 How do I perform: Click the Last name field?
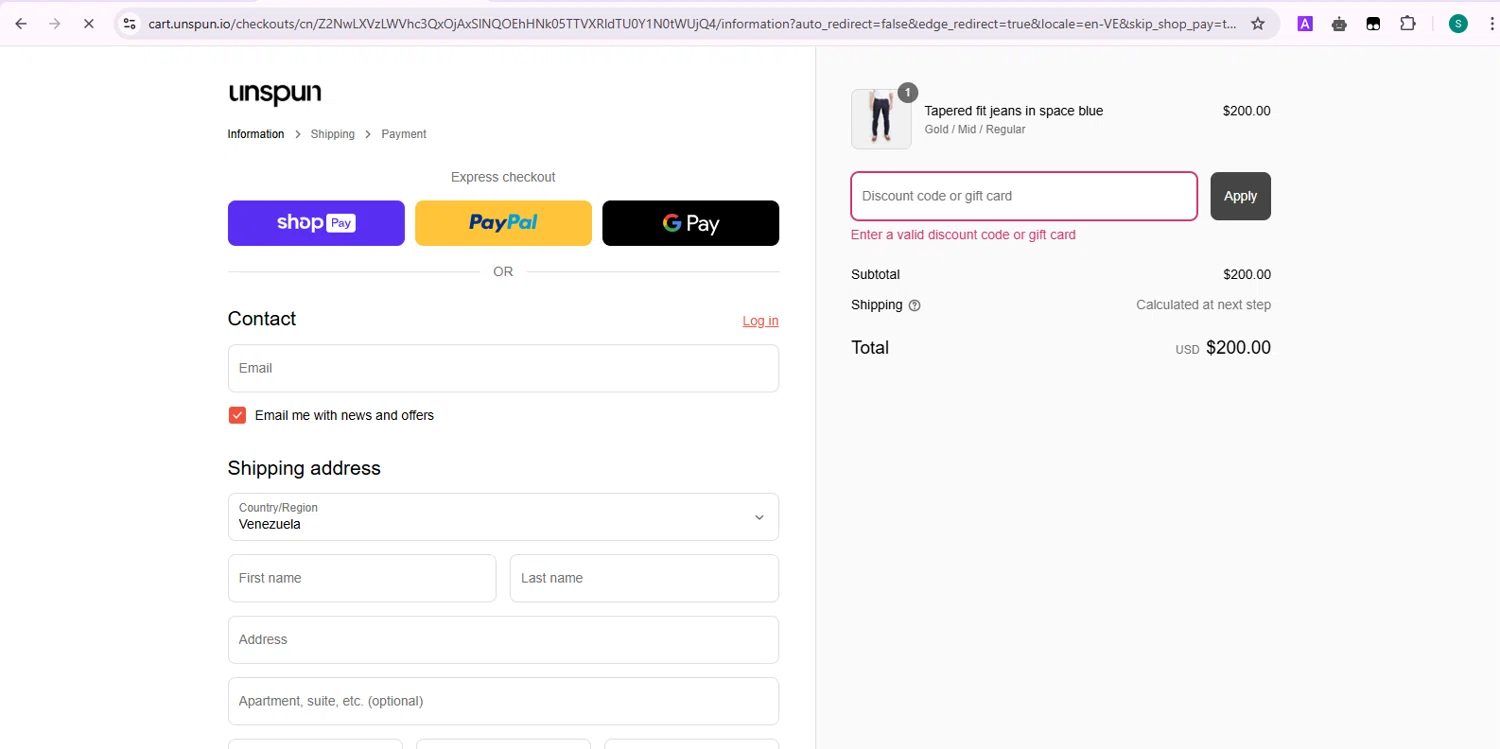tap(644, 578)
